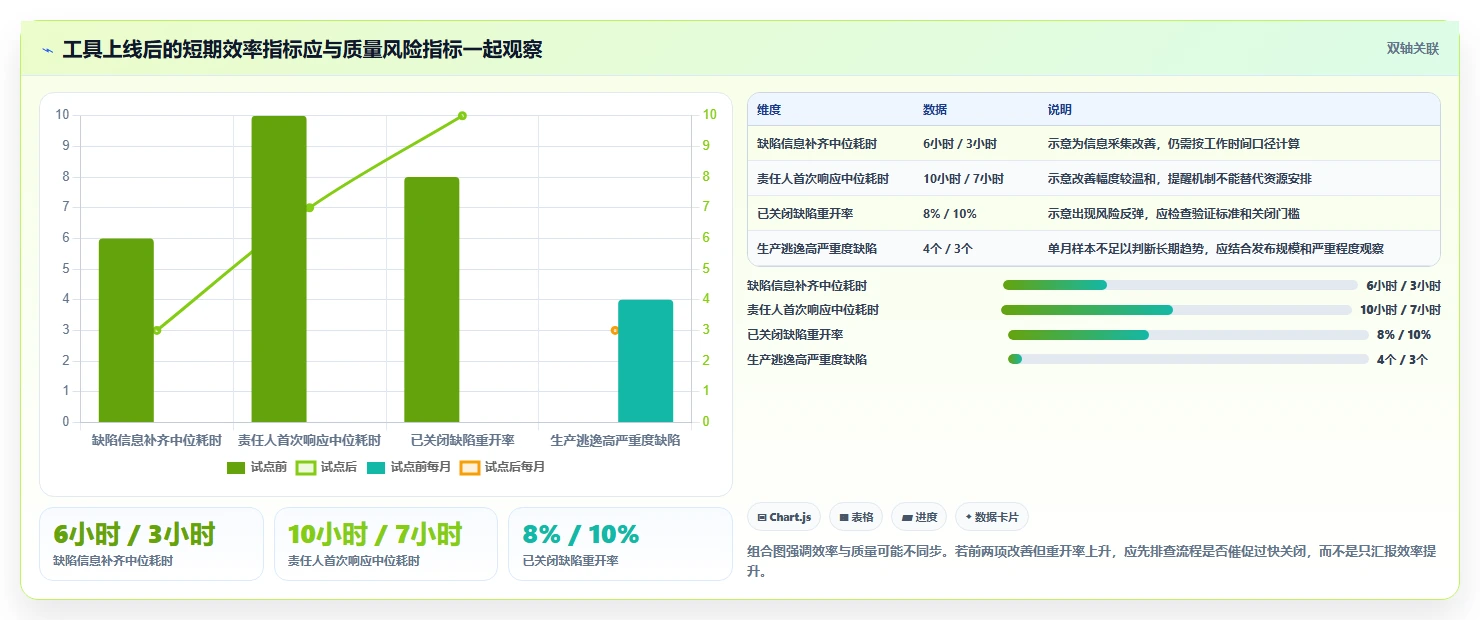Click the 10小时 / 7小时 data card
The image size is (1480, 620).
click(385, 544)
